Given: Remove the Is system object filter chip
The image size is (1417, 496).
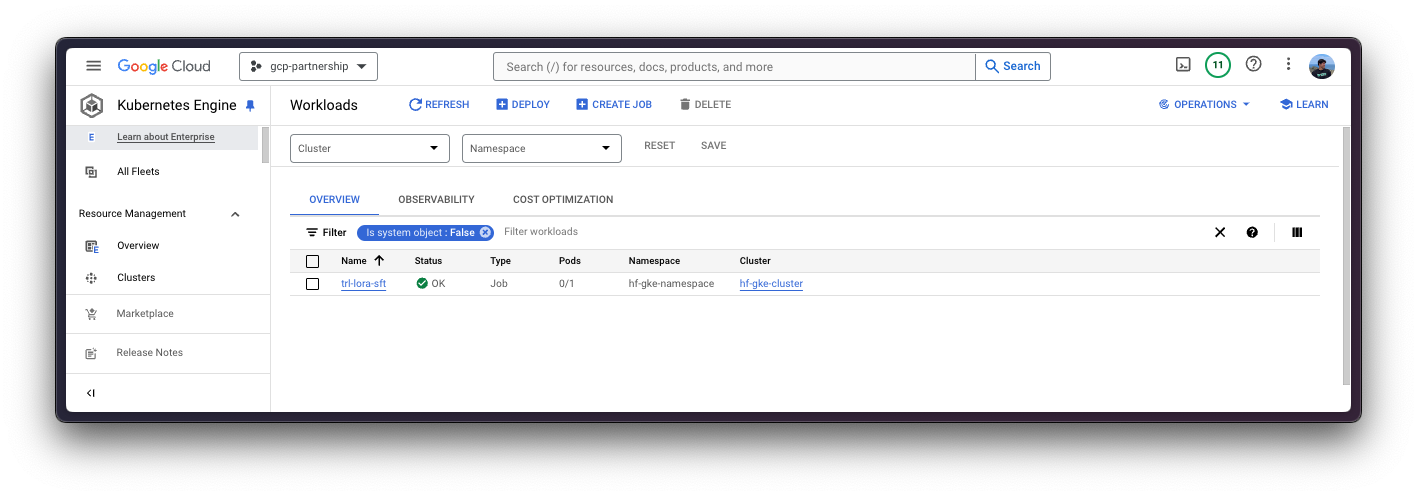Looking at the screenshot, I should coord(485,232).
